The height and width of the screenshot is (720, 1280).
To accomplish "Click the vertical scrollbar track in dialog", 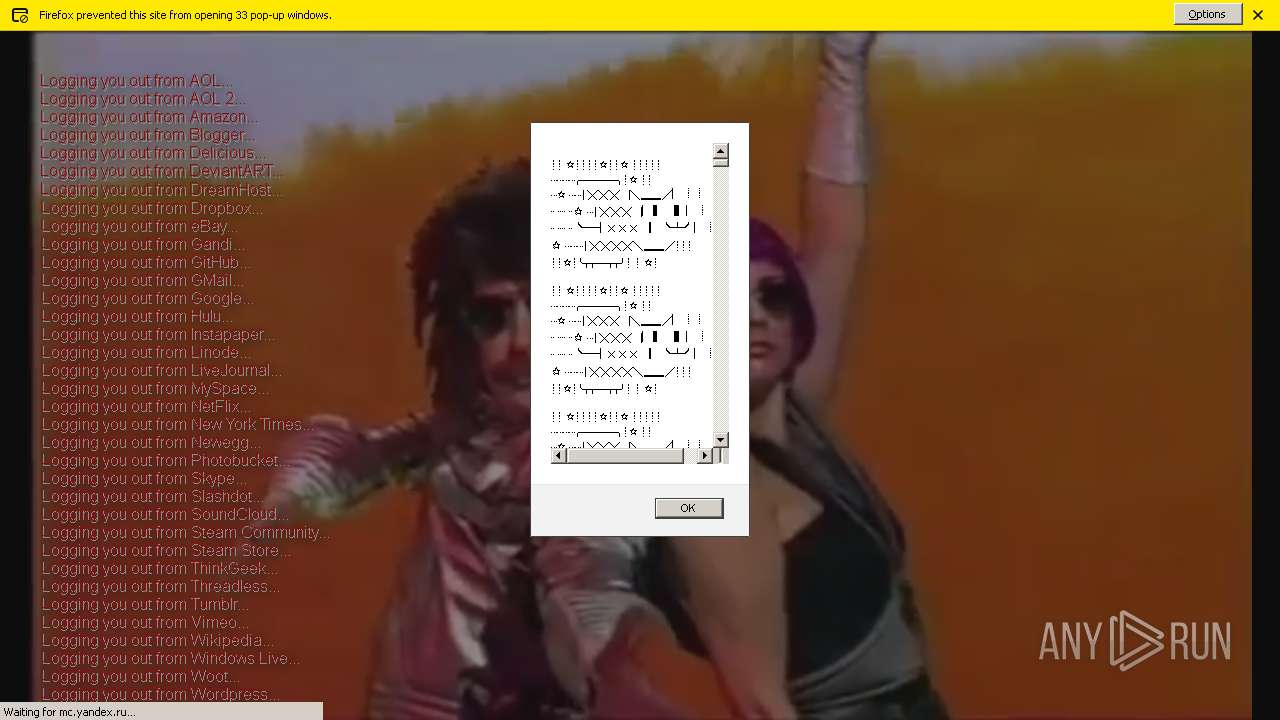I will tap(721, 299).
